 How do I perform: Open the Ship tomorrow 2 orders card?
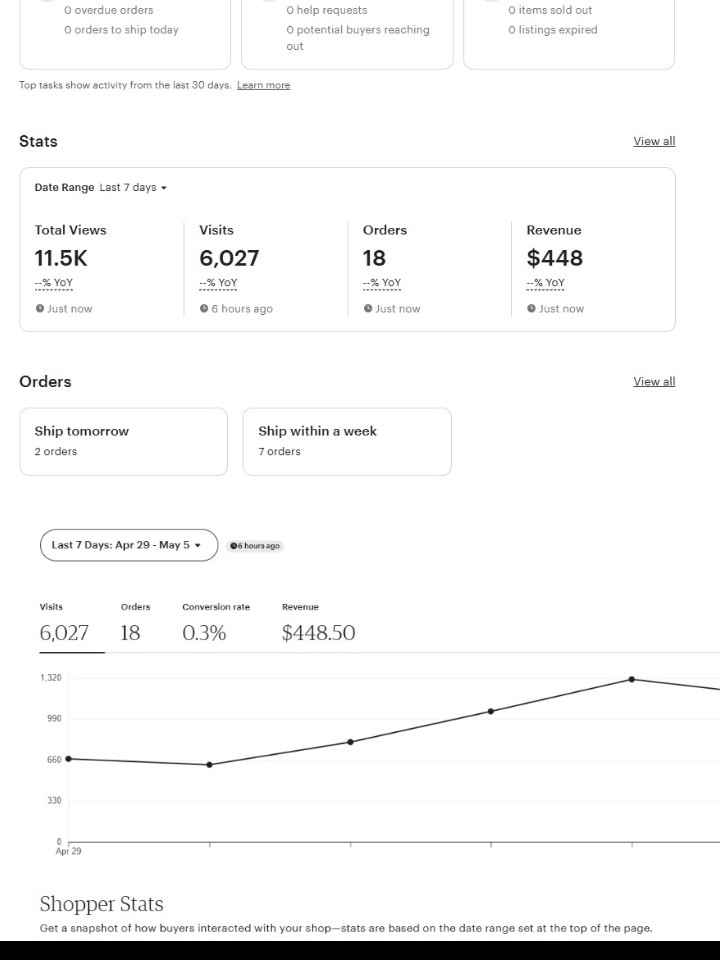(124, 441)
